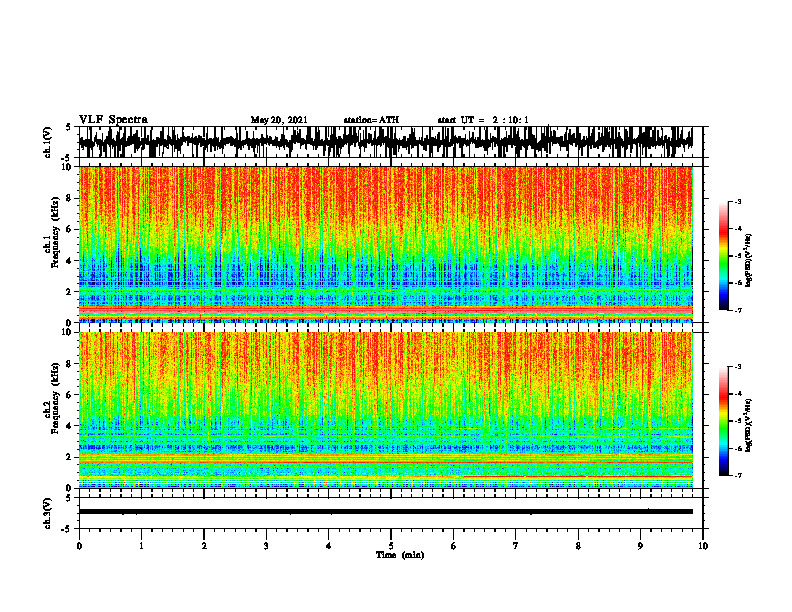Image resolution: width=792 pixels, height=612 pixels.
Task: Click the "Time (min)" axis title
Action: pyautogui.click(x=400, y=555)
